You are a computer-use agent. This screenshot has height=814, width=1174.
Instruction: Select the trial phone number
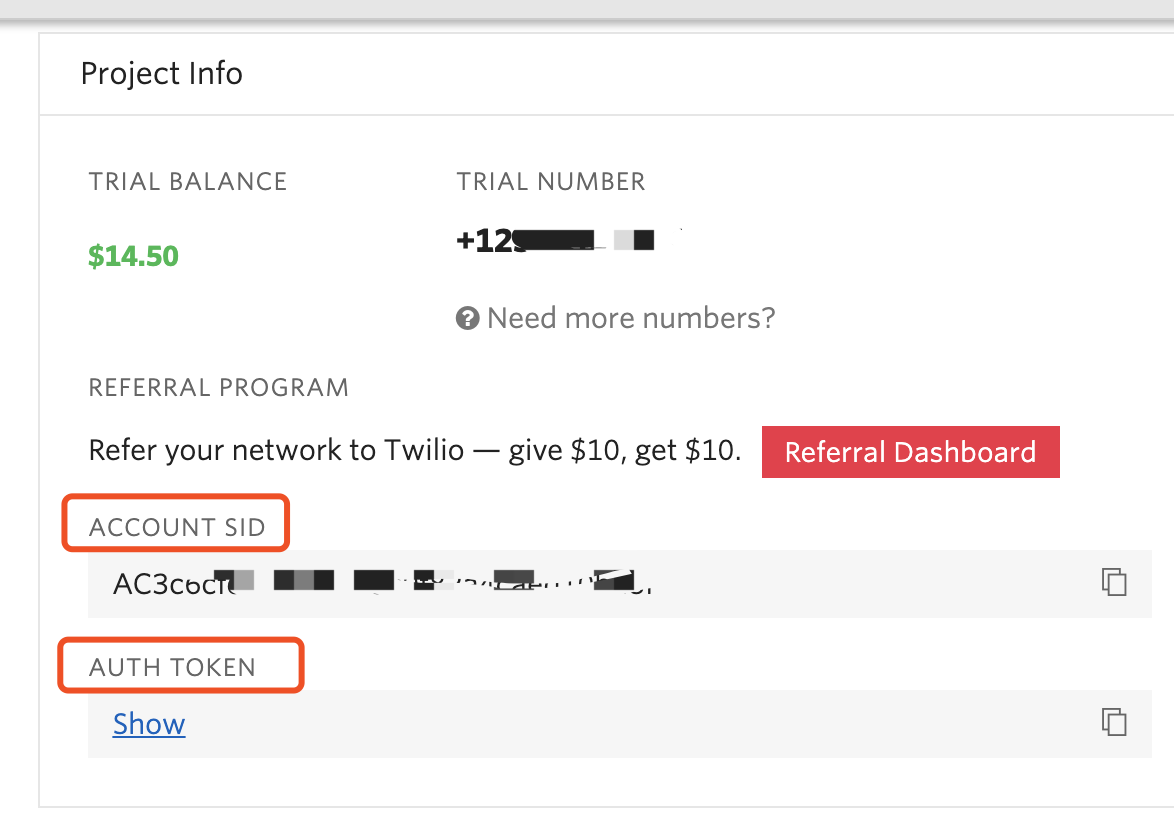coord(555,241)
